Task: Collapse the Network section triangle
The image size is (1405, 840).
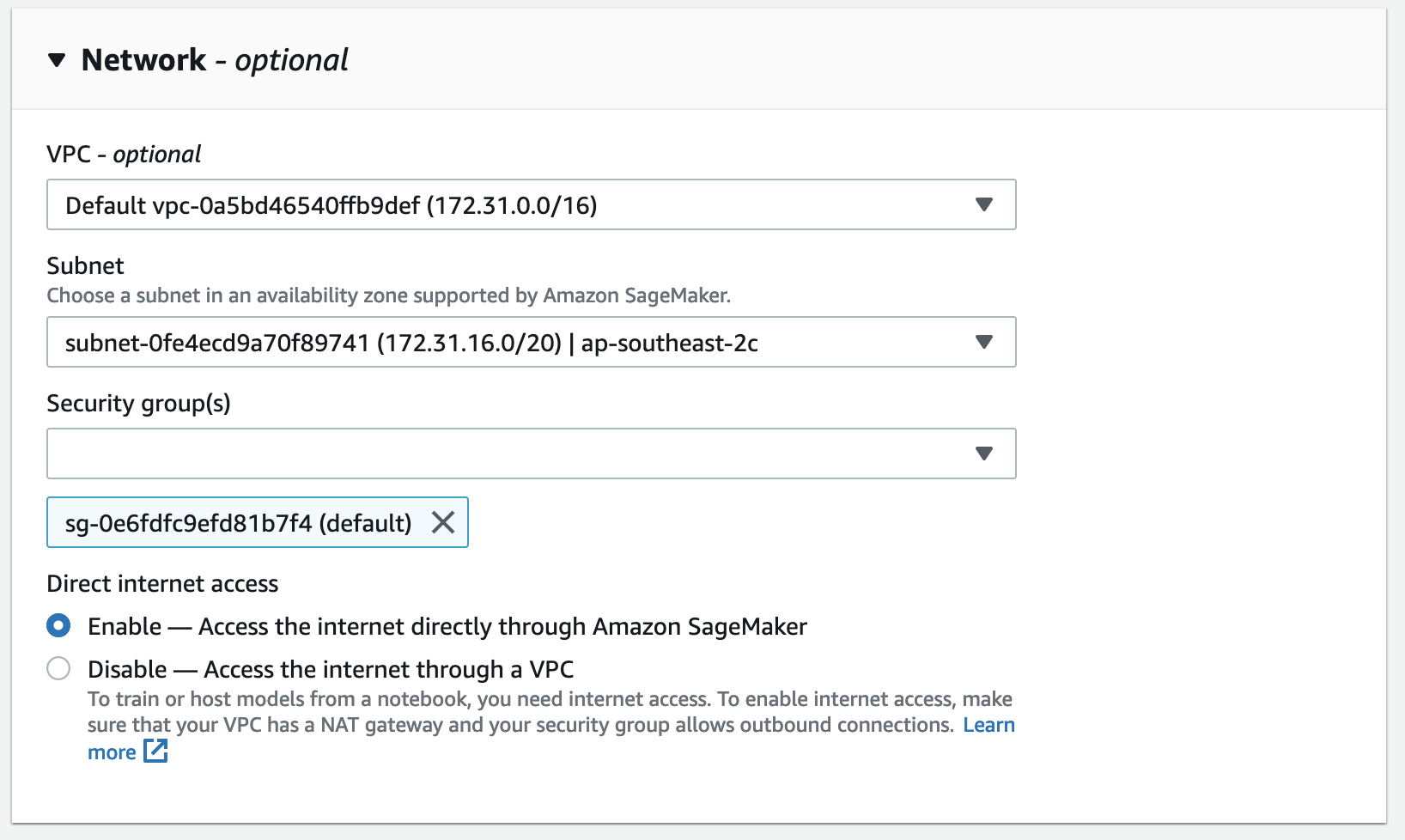Action: click(x=57, y=60)
